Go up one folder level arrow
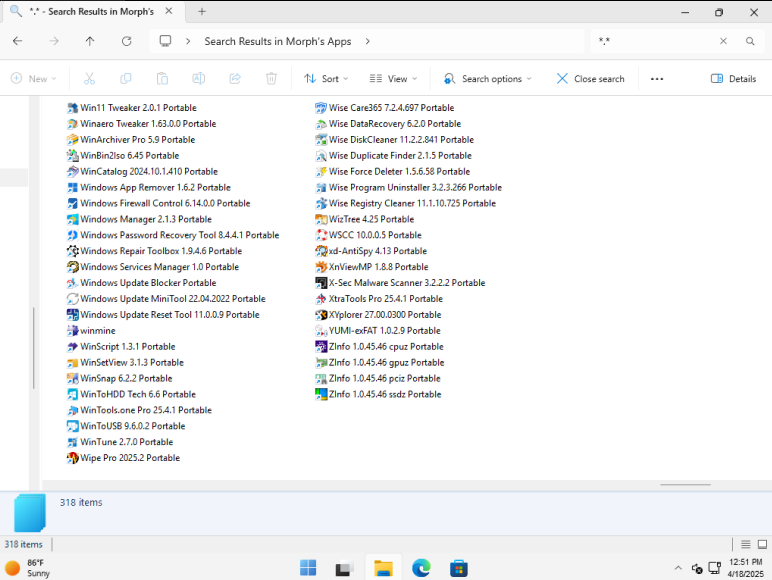 coord(90,41)
